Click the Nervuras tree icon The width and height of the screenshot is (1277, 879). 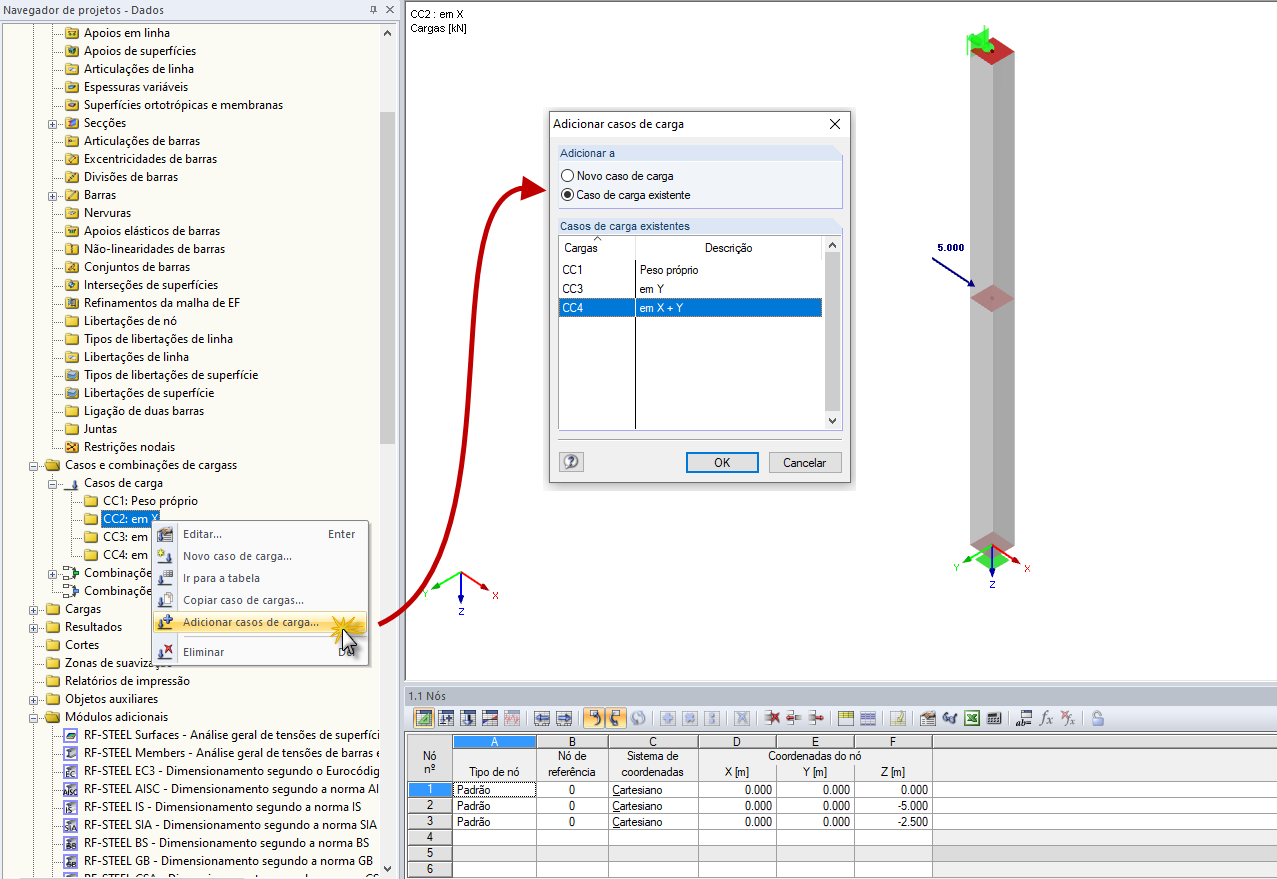(x=72, y=213)
